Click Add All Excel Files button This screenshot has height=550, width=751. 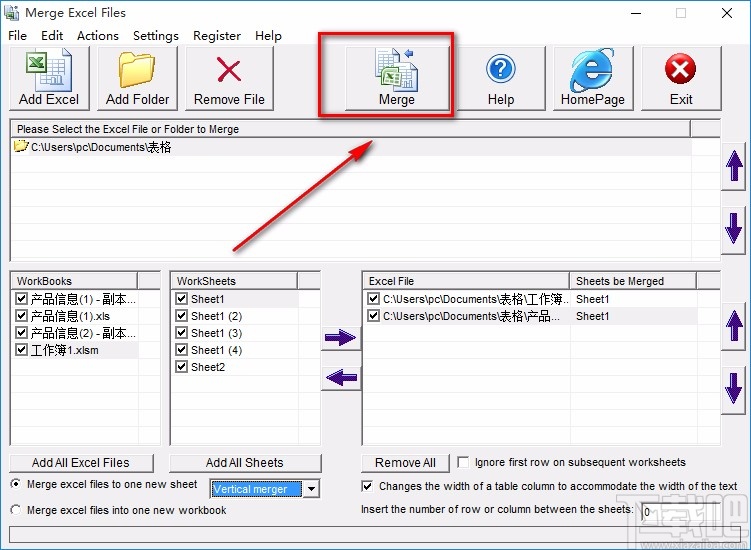point(81,463)
